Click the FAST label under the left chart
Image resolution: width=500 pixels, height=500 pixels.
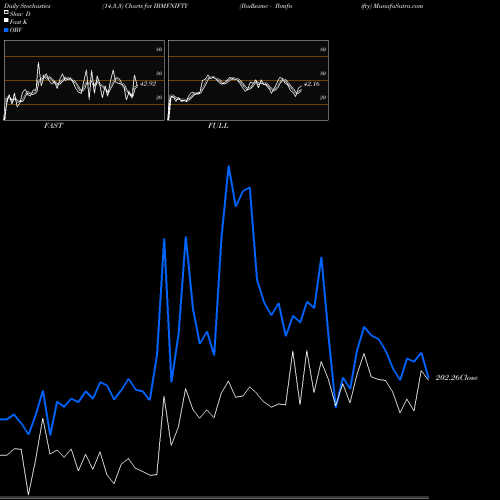point(53,126)
